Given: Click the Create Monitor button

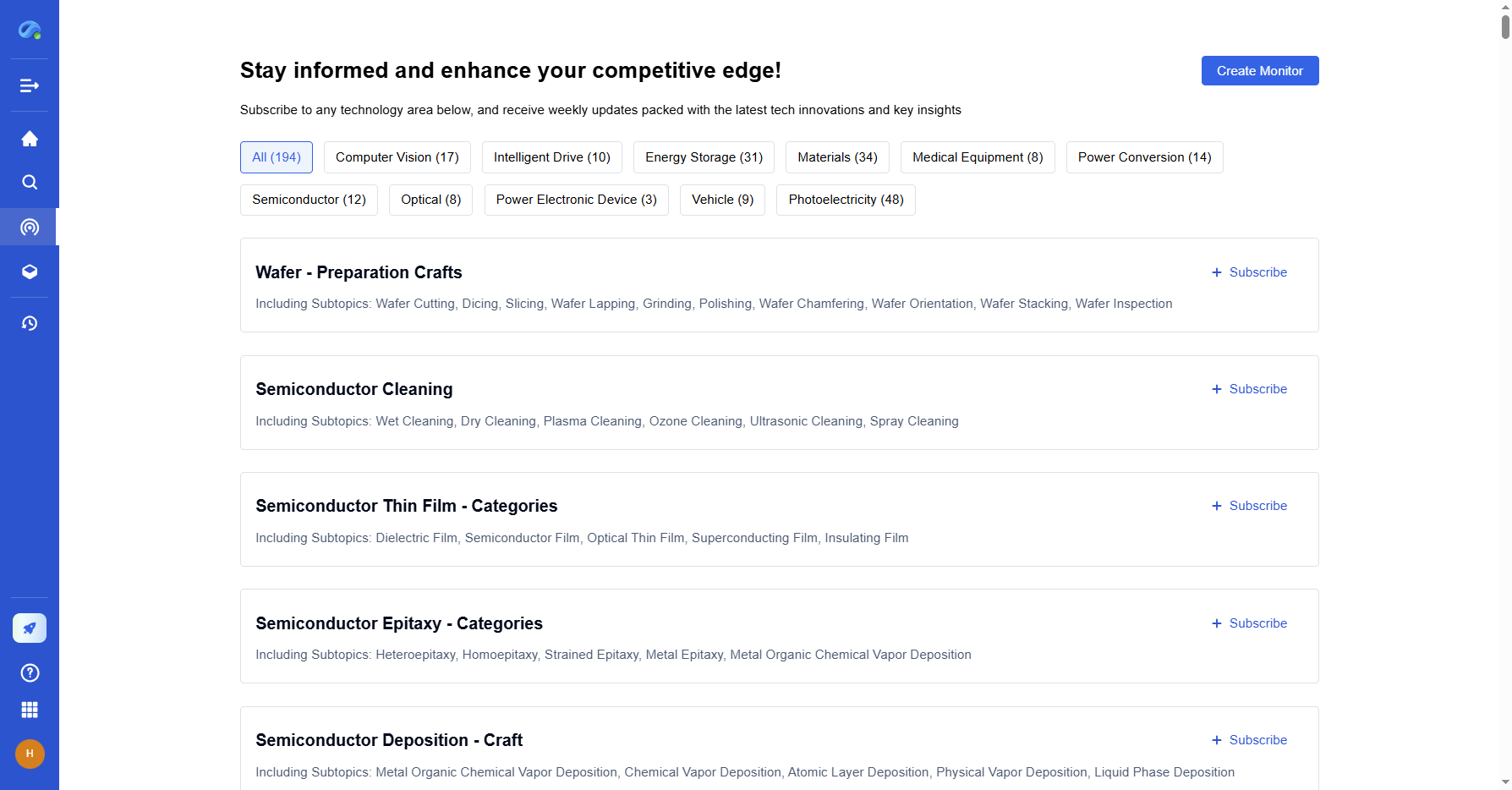Looking at the screenshot, I should click(1259, 71).
